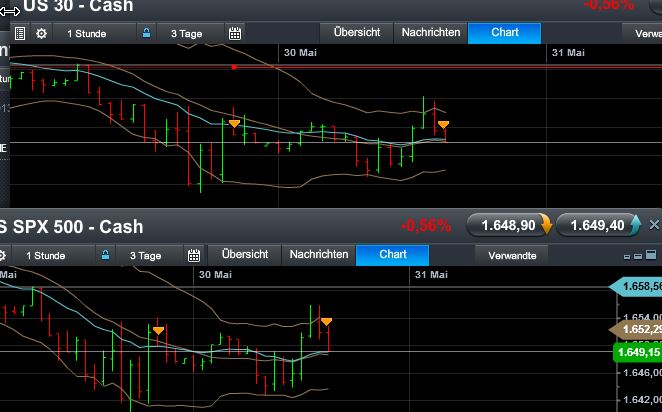Click the orange down arrow sell icon
Screen dimensions: 662x412
point(545,225)
